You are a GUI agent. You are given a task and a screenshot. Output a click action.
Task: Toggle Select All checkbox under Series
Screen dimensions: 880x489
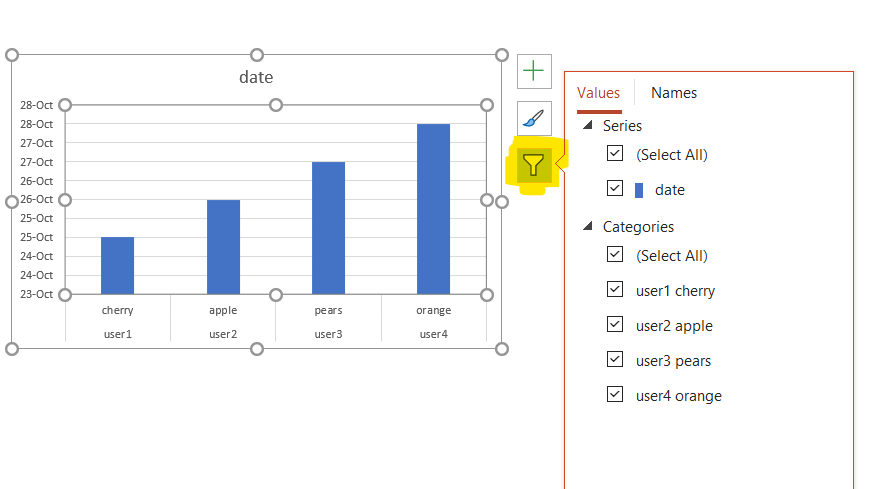pyautogui.click(x=615, y=153)
